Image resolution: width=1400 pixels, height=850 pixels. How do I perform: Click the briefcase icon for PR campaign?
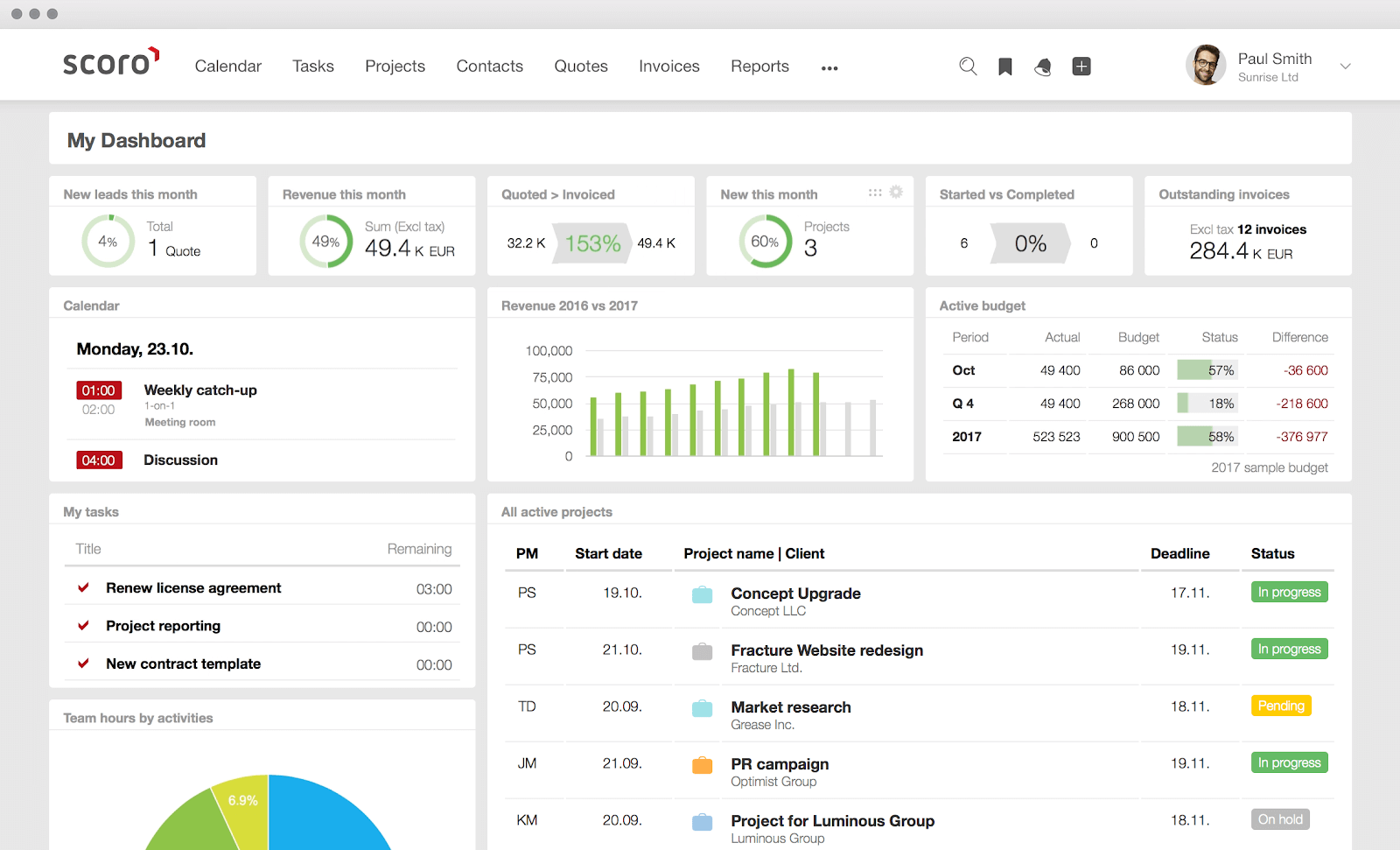coord(701,764)
